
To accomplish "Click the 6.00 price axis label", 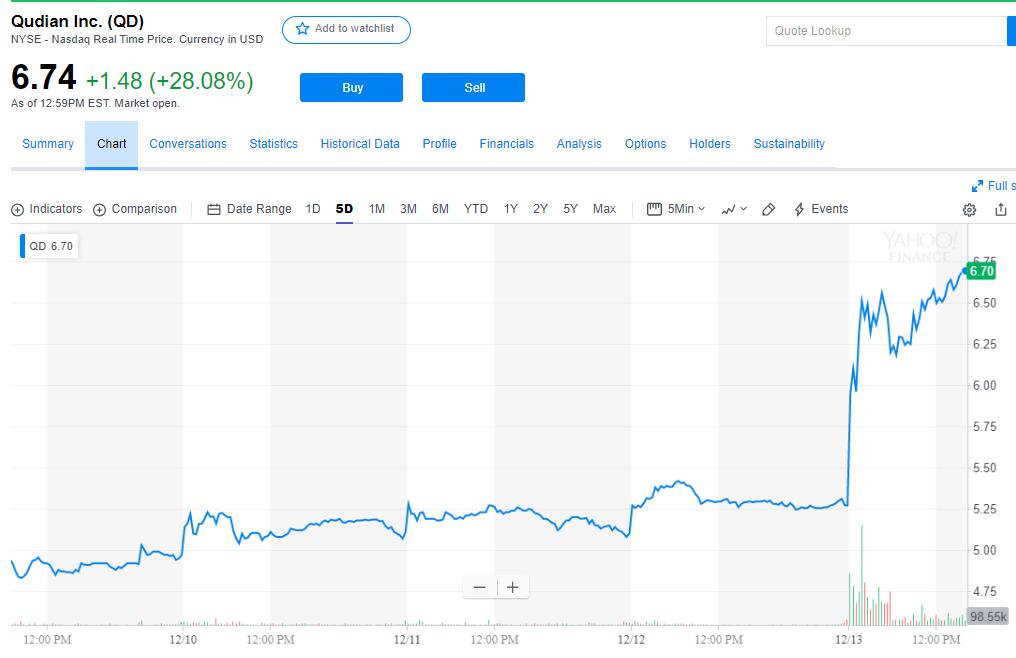I will tap(984, 385).
